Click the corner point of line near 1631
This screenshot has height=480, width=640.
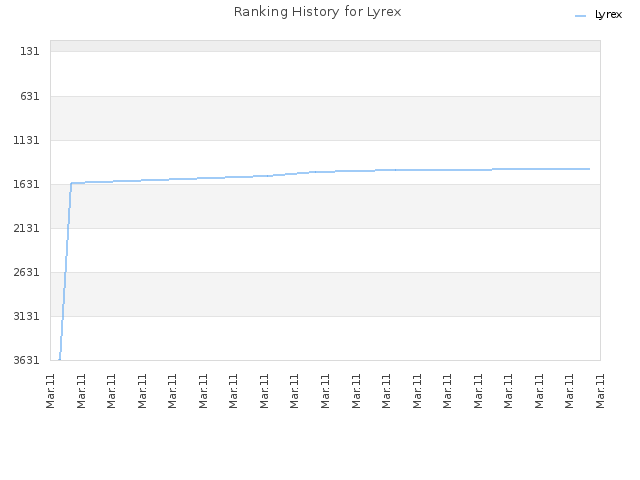tap(71, 183)
